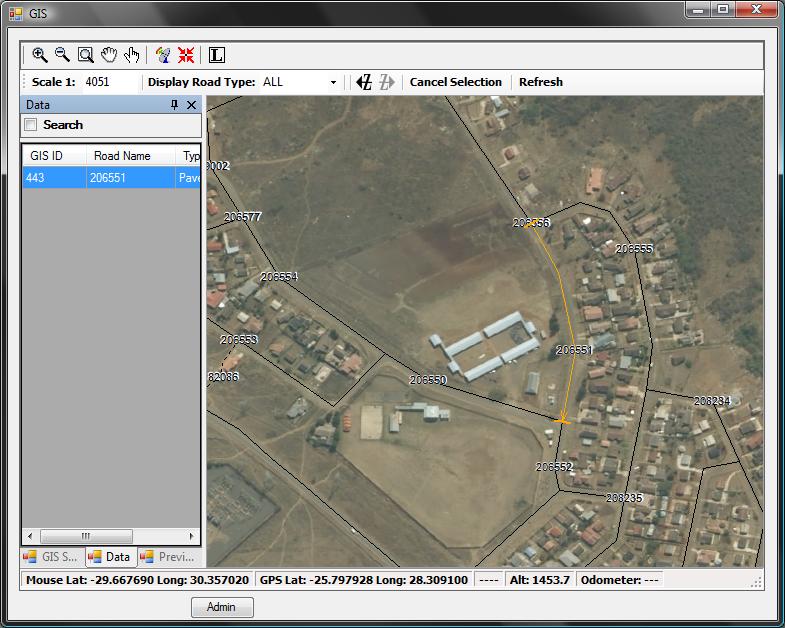
Task: Click the data grid horizontal scrollbar right arrow
Action: (x=193, y=536)
